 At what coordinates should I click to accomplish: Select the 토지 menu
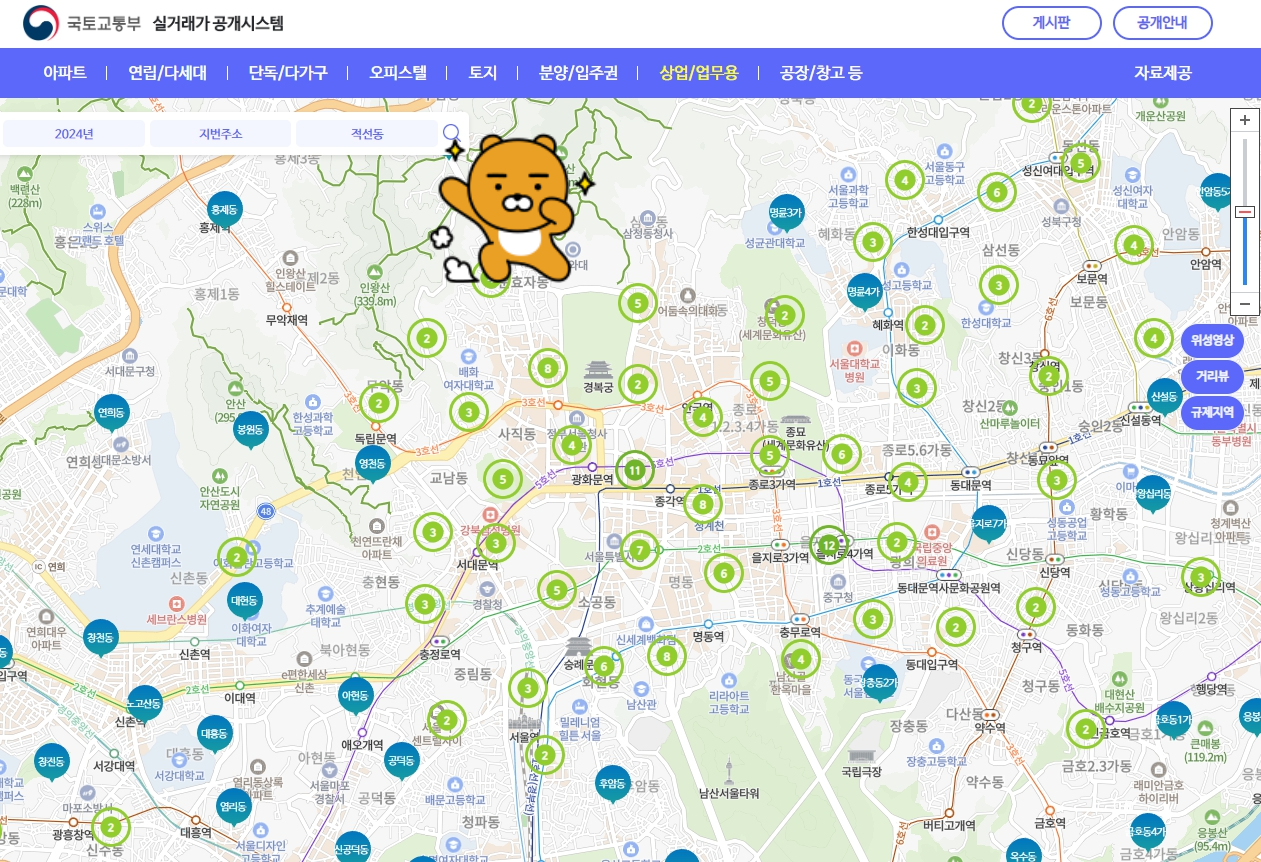483,73
